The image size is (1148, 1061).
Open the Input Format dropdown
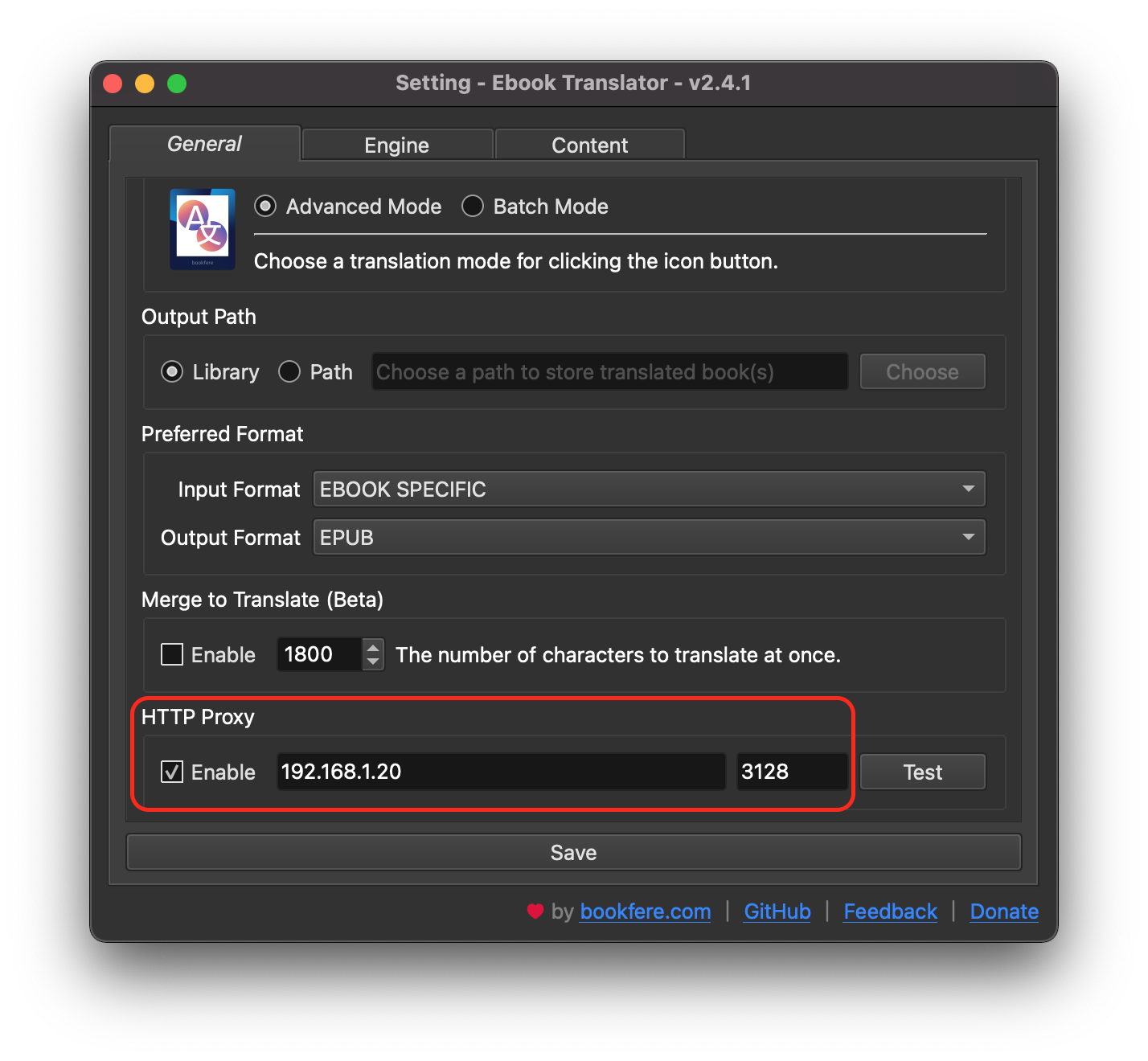[649, 489]
